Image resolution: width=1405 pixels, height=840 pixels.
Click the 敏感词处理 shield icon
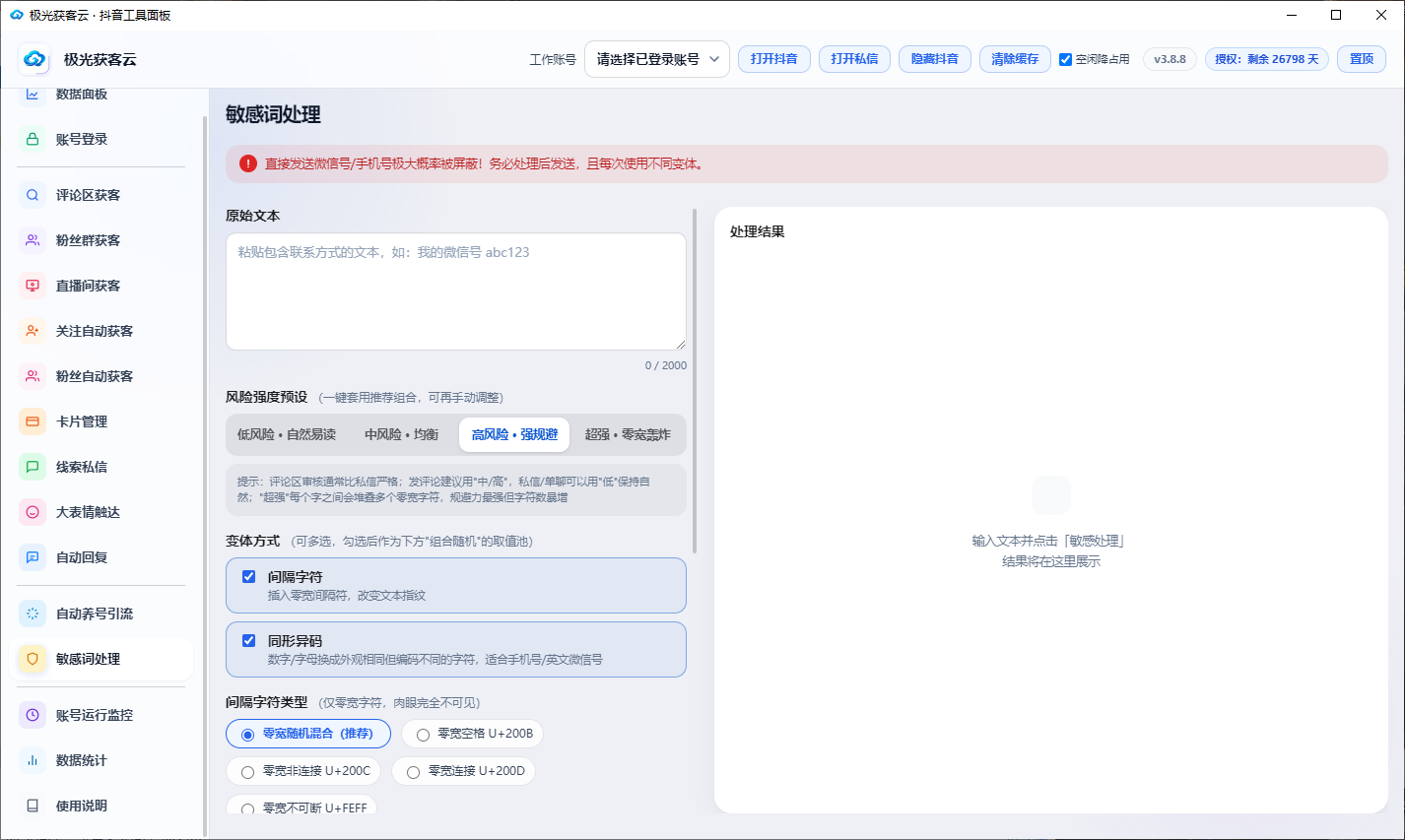click(x=33, y=659)
